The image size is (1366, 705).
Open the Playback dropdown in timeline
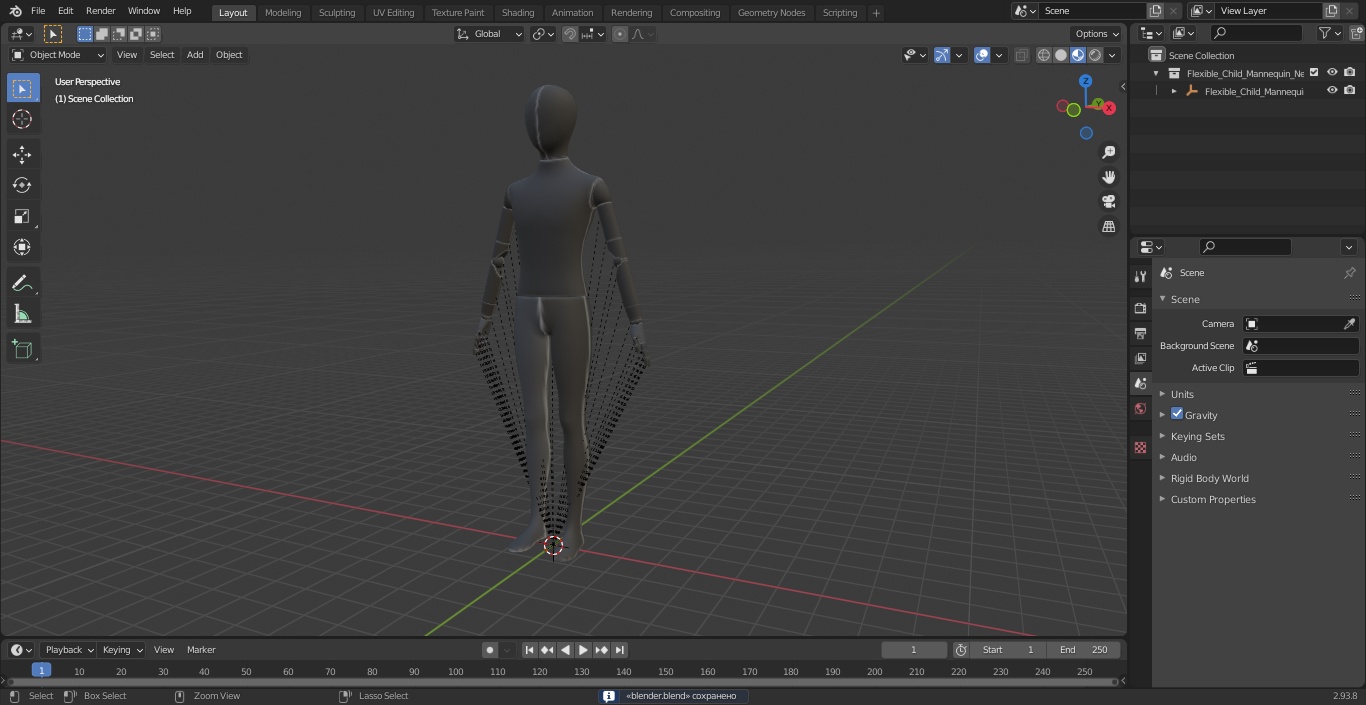click(68, 650)
